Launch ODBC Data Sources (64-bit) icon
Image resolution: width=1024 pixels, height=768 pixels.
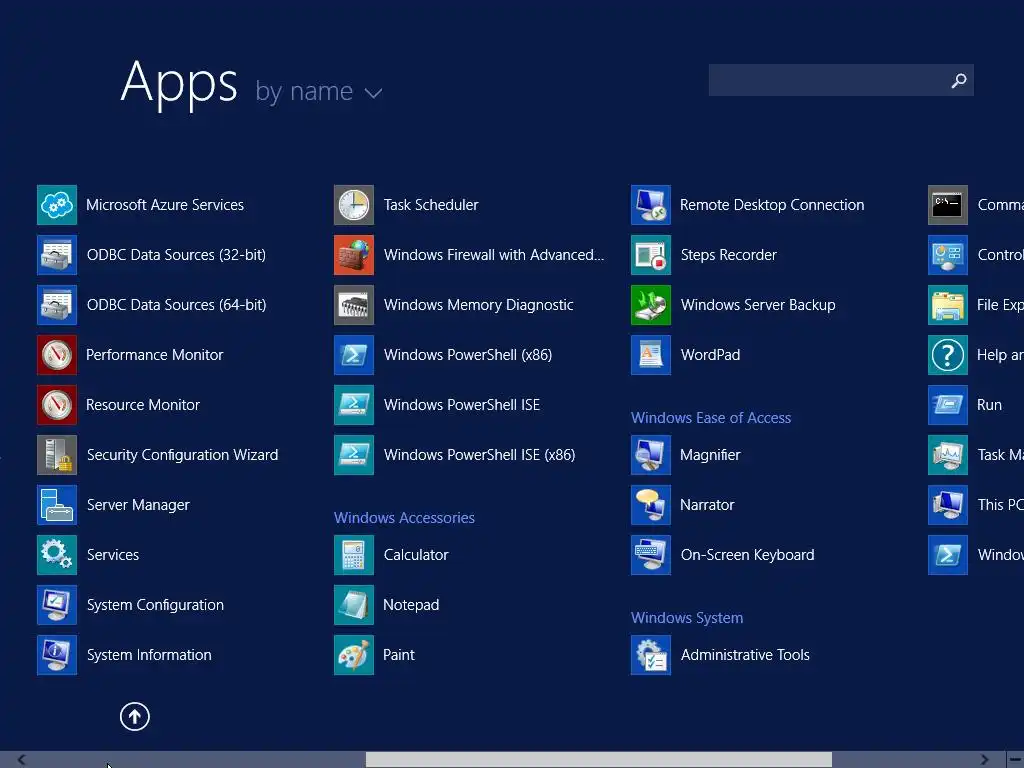[57, 305]
